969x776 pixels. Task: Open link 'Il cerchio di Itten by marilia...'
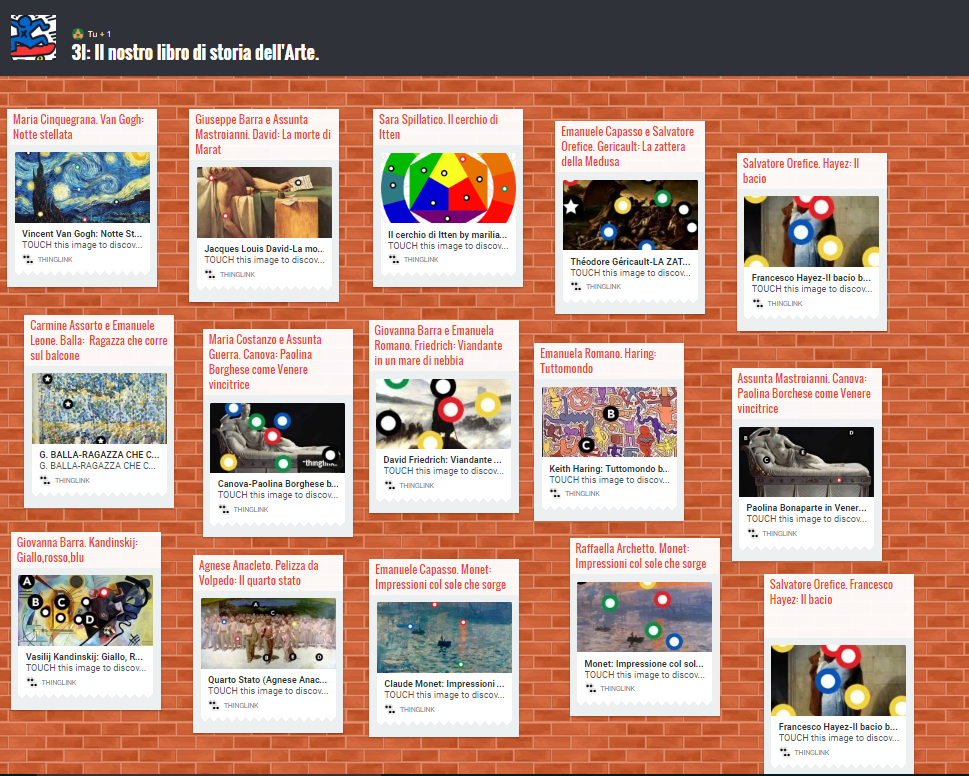447,234
